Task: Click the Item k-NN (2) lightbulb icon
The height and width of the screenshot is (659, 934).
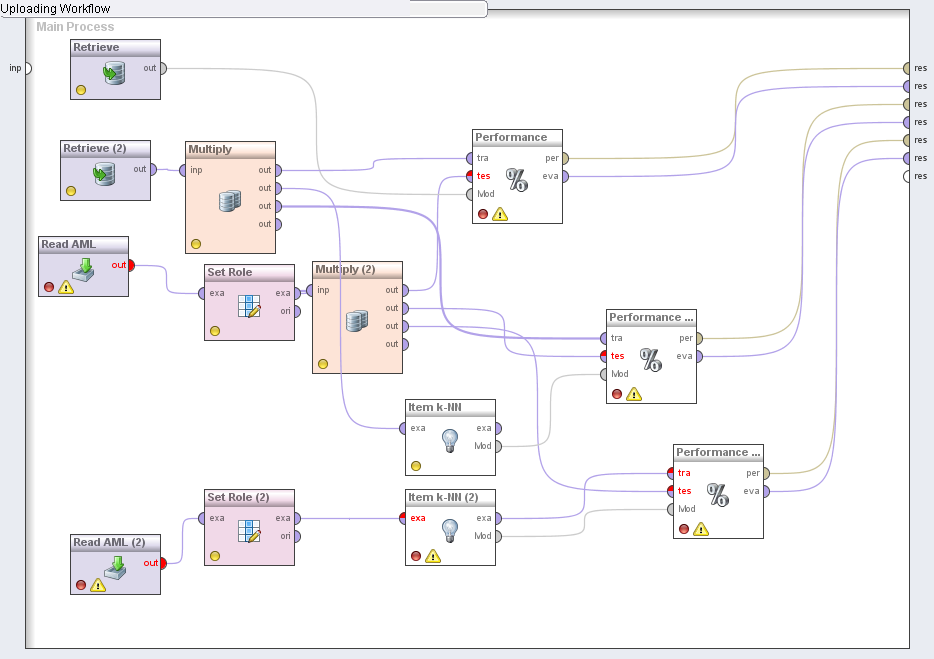Action: point(450,530)
